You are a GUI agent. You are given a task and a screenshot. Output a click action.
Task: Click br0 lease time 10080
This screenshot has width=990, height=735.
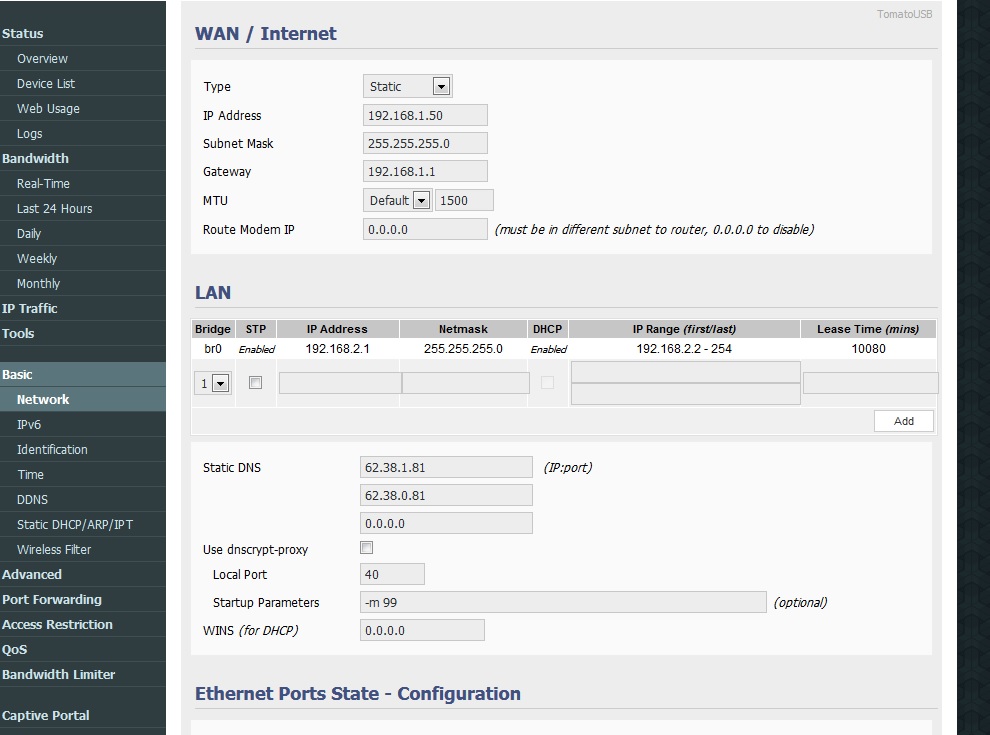point(868,349)
